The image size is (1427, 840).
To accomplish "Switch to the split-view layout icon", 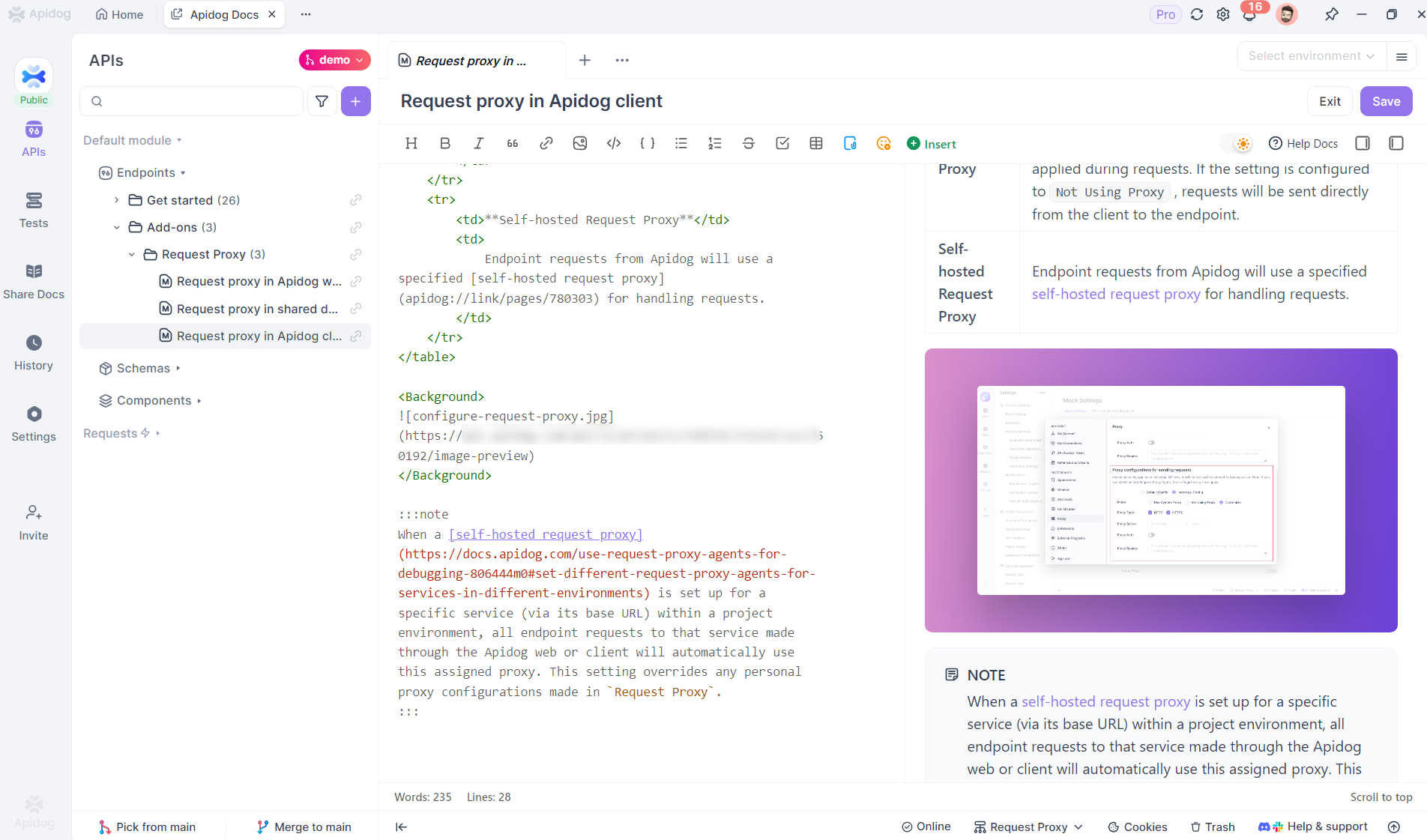I will coord(1363,143).
